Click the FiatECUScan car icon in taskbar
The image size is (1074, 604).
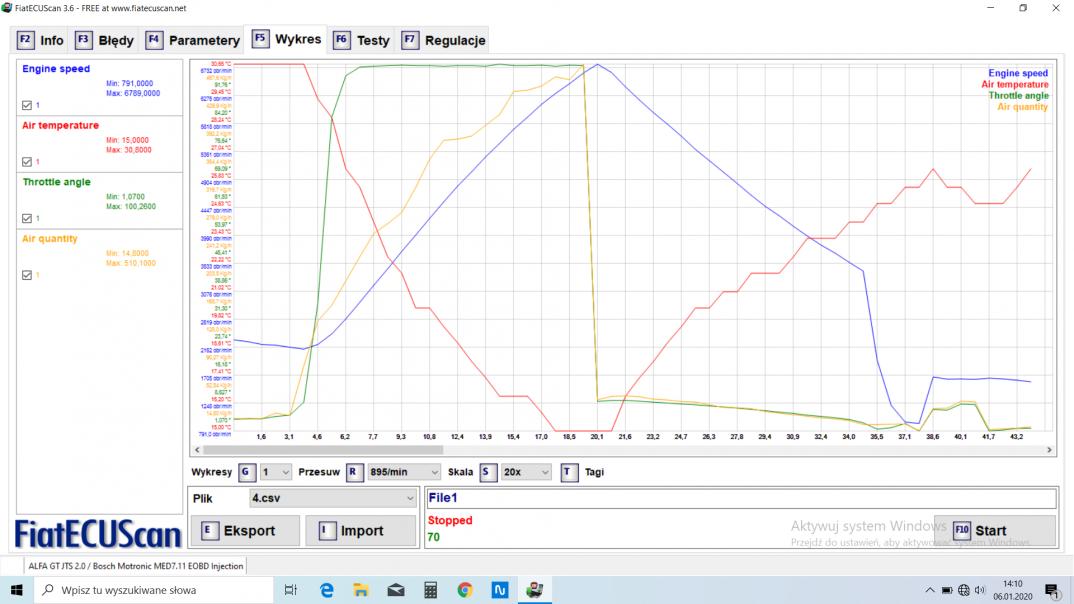click(x=534, y=590)
